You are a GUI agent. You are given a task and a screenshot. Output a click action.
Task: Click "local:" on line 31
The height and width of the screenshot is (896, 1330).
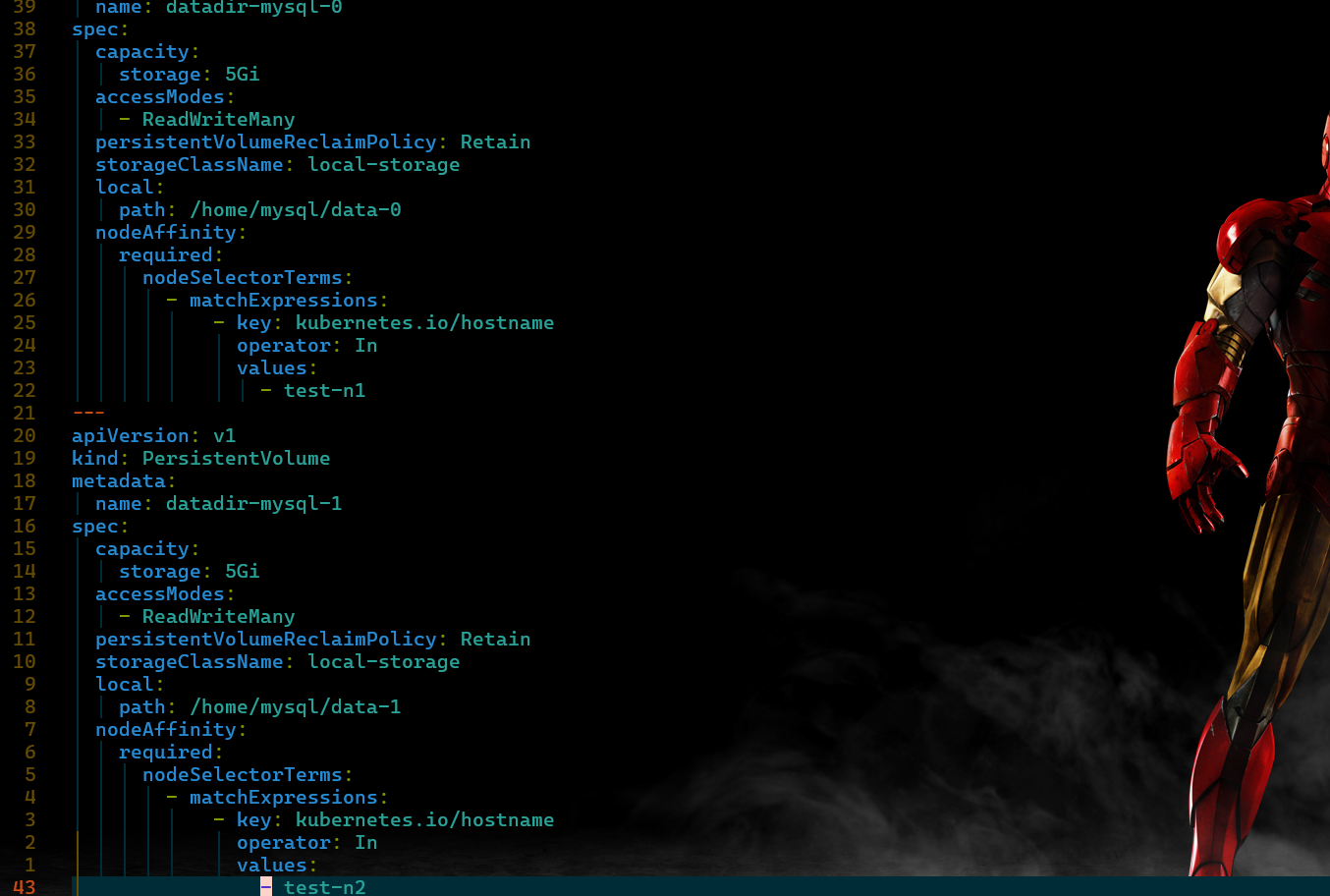[x=130, y=187]
